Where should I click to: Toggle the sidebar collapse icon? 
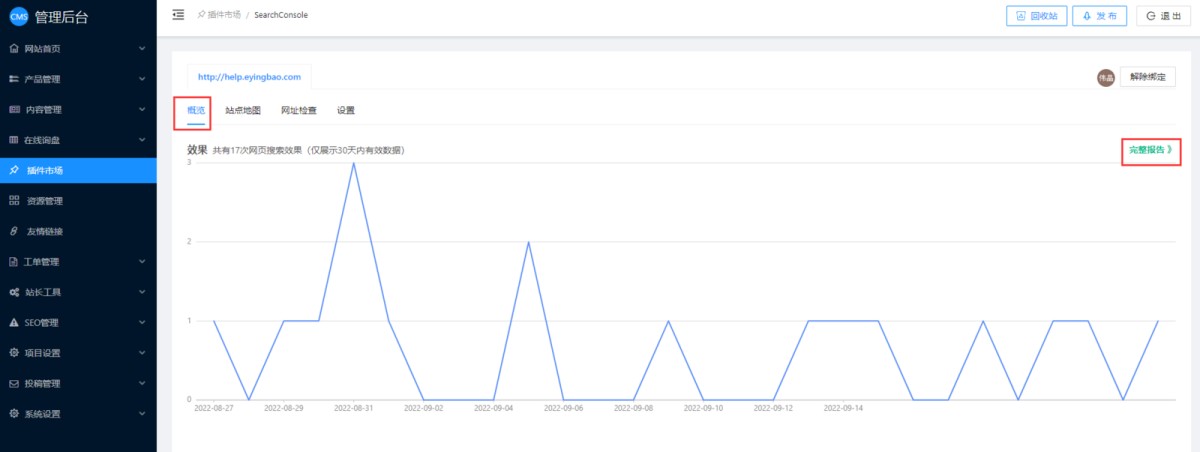tap(178, 15)
